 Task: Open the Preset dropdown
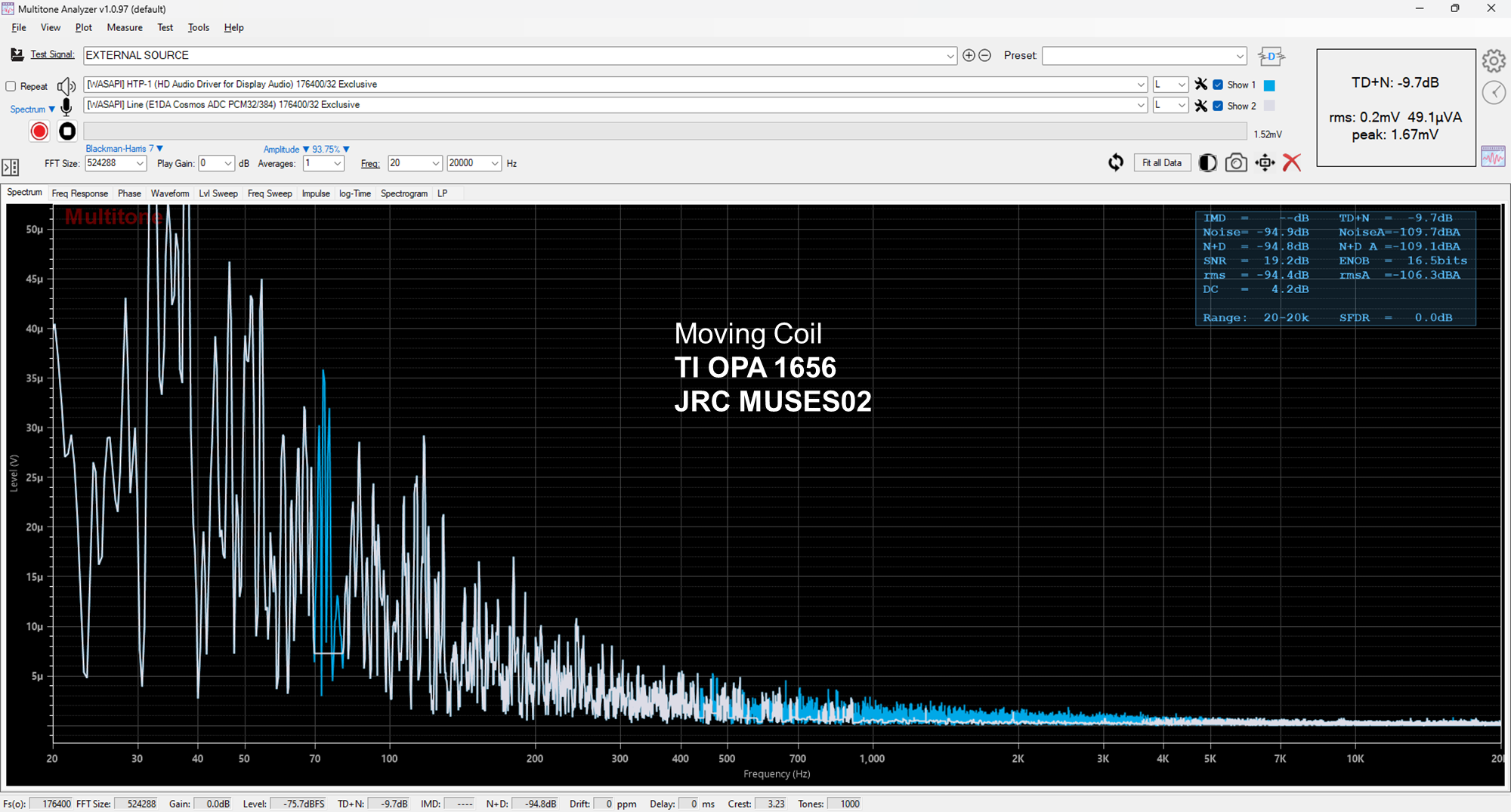[1240, 56]
